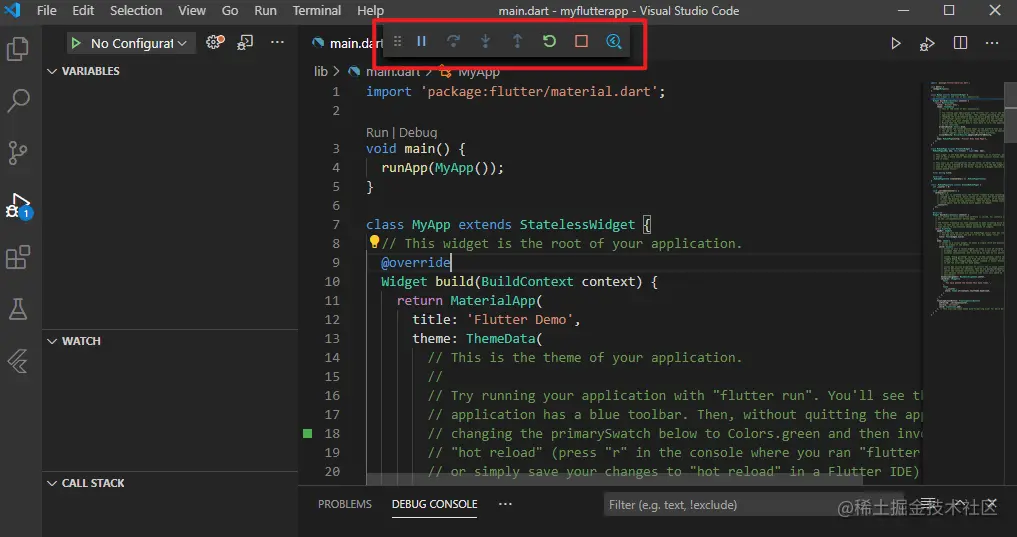Viewport: 1017px width, 537px height.
Task: Click the debug-run icon in the editor title
Action: 927,43
